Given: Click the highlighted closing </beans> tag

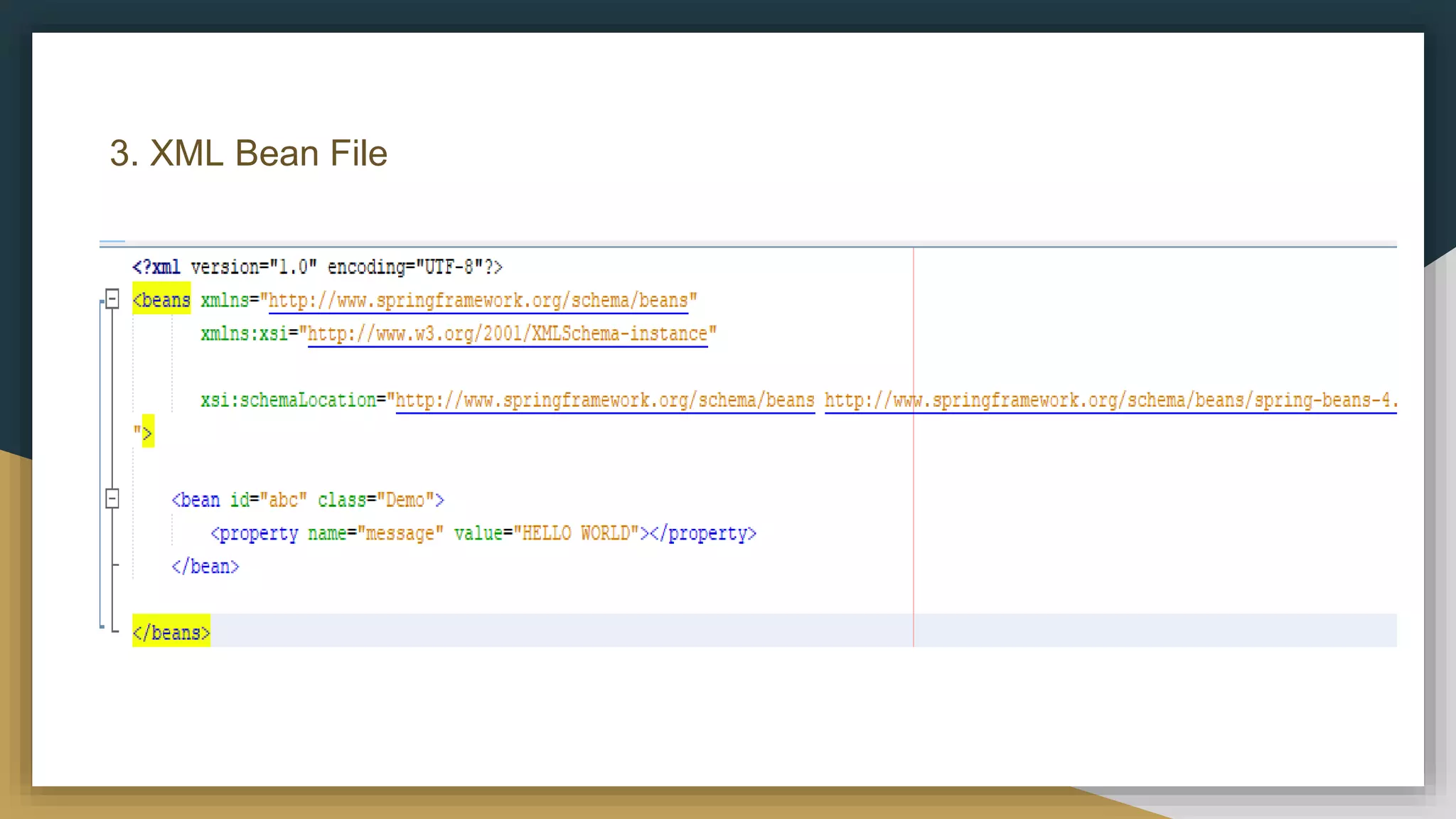Looking at the screenshot, I should tap(171, 632).
